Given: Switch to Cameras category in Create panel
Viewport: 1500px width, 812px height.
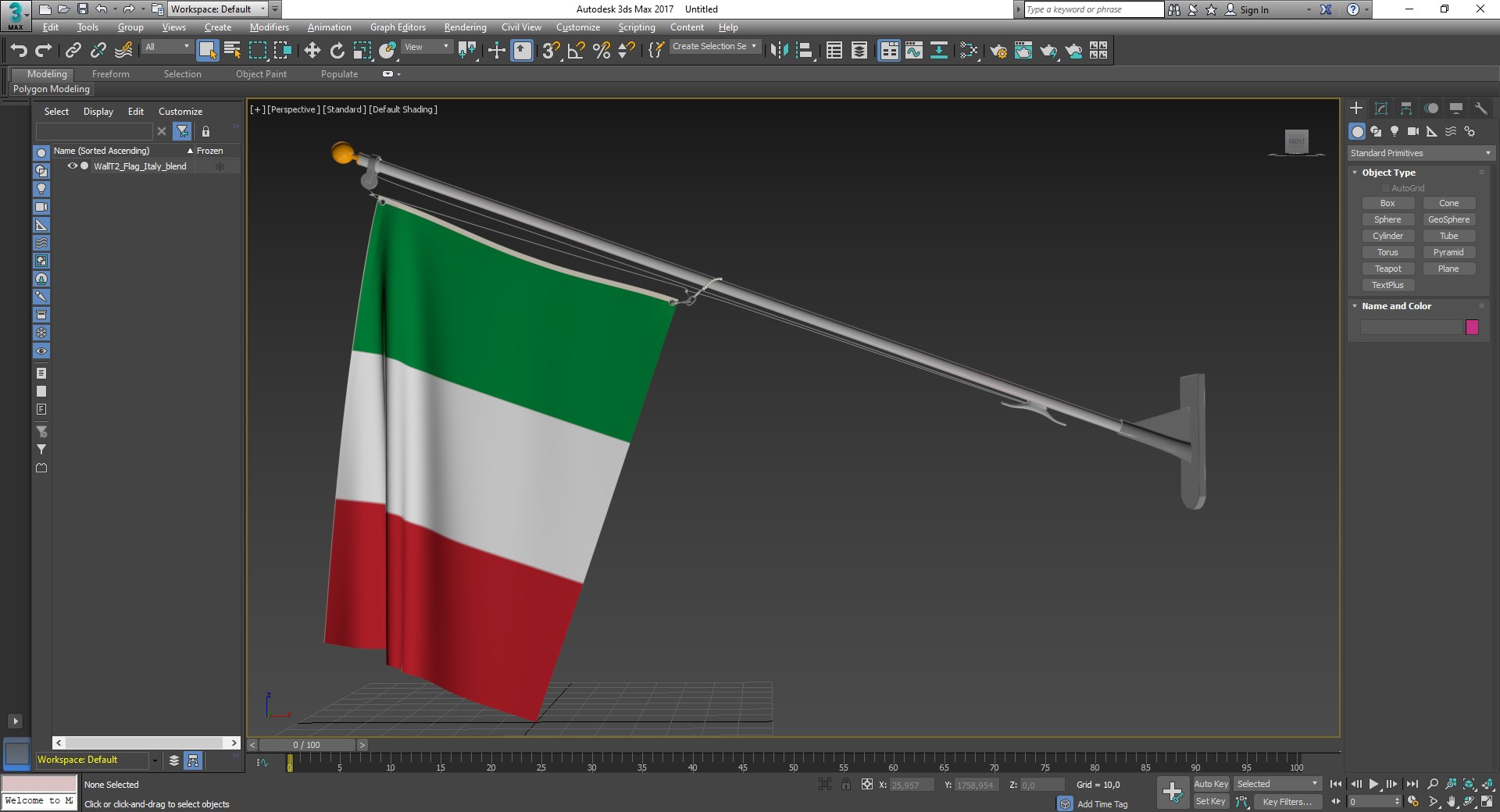Looking at the screenshot, I should click(1413, 131).
